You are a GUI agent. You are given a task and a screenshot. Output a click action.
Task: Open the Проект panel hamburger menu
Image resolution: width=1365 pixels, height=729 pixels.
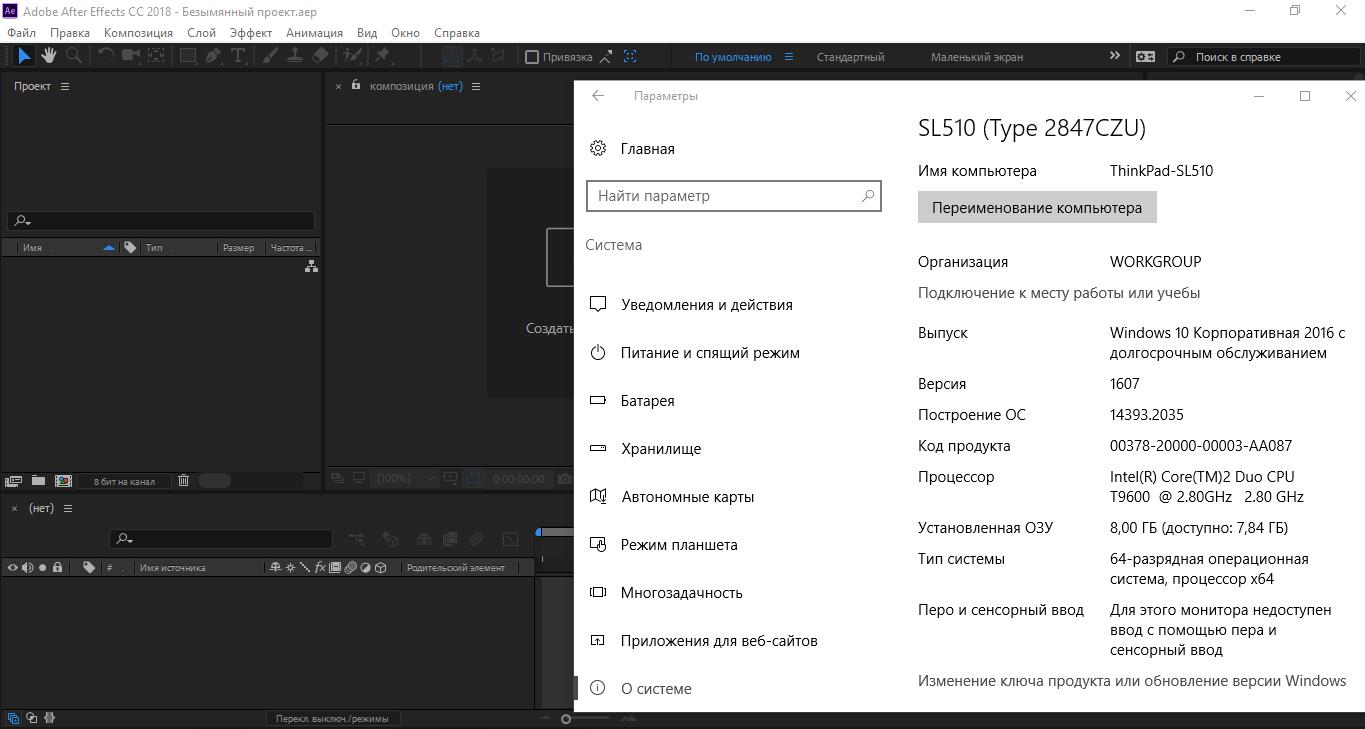[x=65, y=86]
